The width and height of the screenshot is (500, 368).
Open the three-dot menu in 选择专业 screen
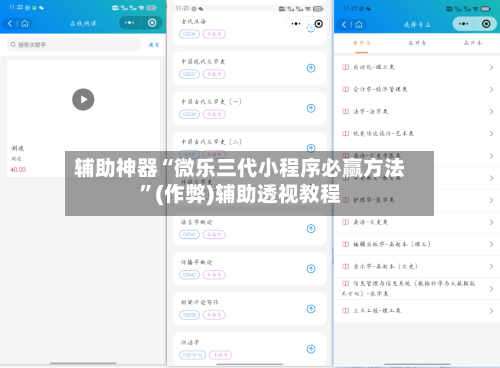click(x=463, y=24)
